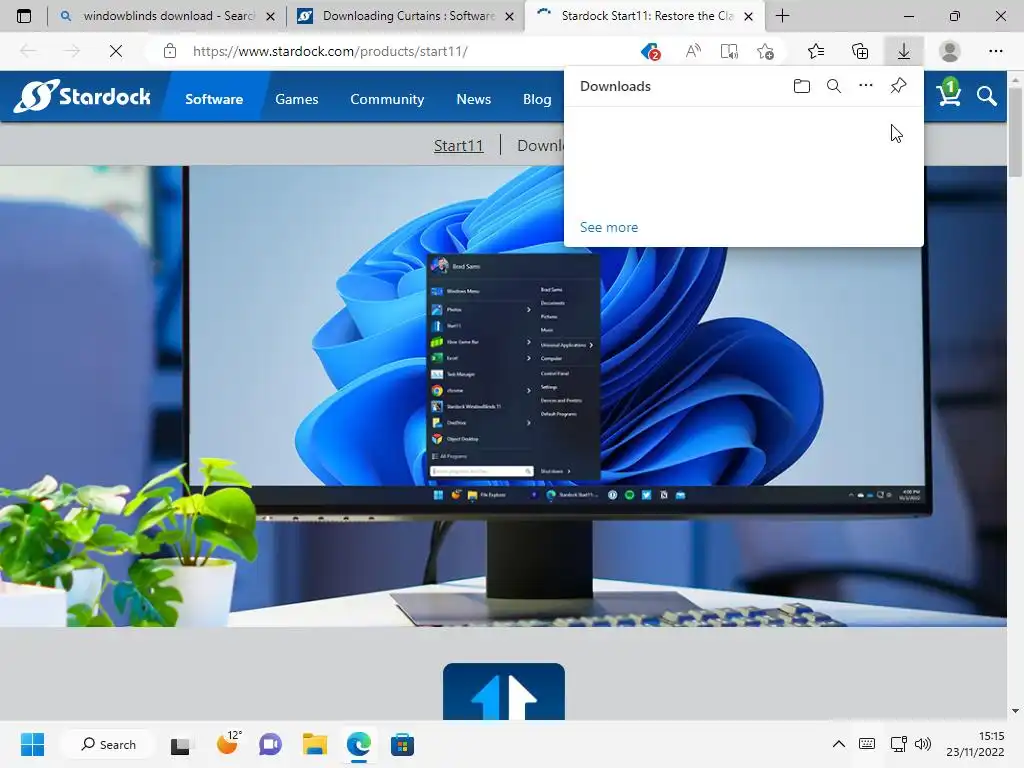Open the Windows Start menu

[x=32, y=744]
